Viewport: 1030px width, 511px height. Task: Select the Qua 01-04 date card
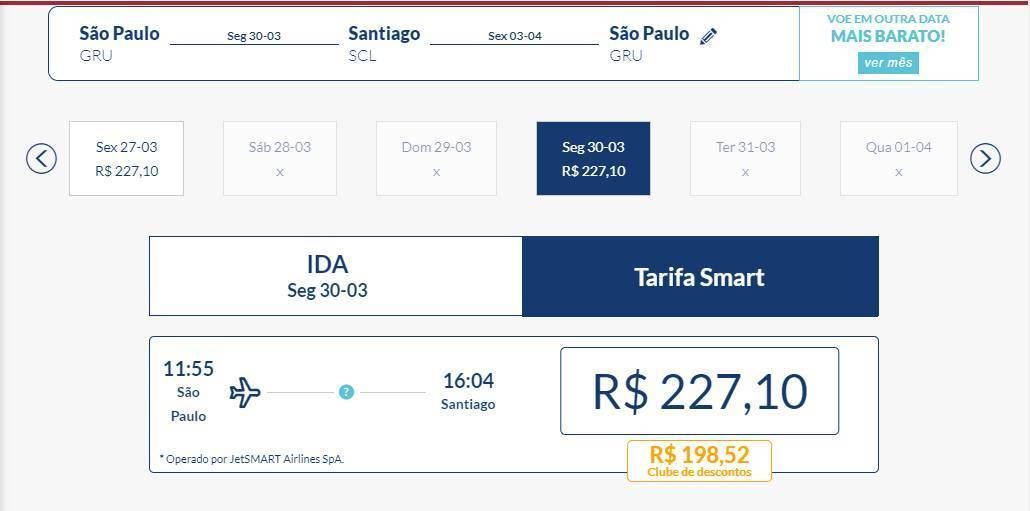click(x=899, y=158)
